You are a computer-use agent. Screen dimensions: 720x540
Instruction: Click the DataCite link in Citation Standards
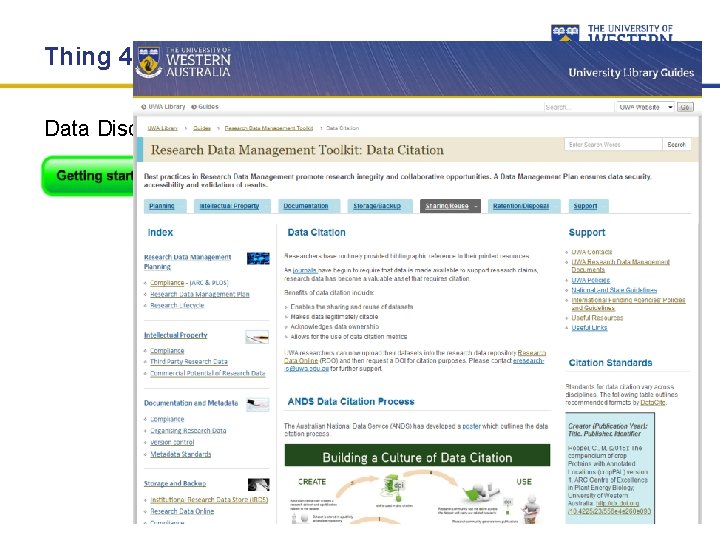tap(652, 402)
